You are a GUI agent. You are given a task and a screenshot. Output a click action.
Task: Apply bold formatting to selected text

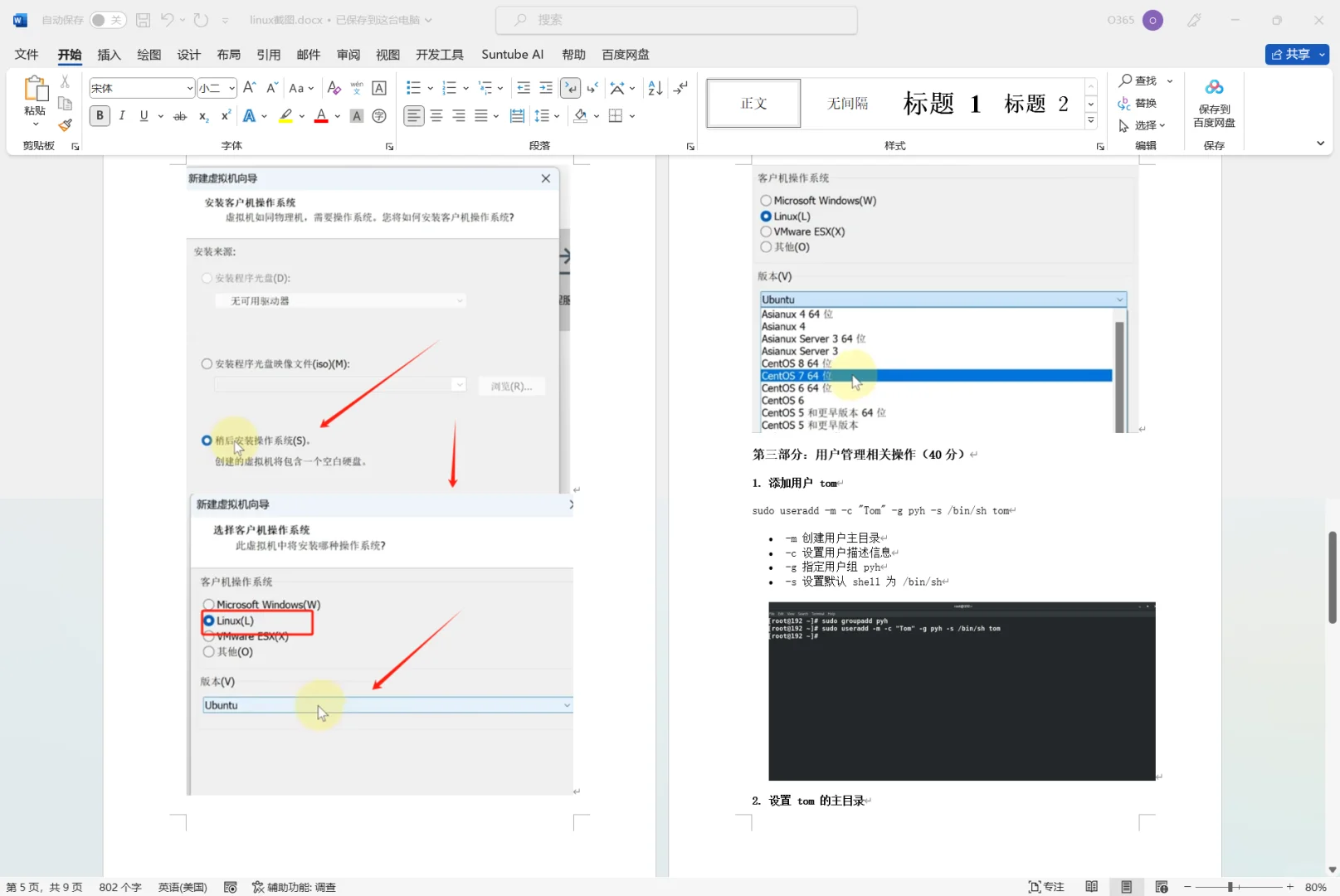[x=99, y=116]
